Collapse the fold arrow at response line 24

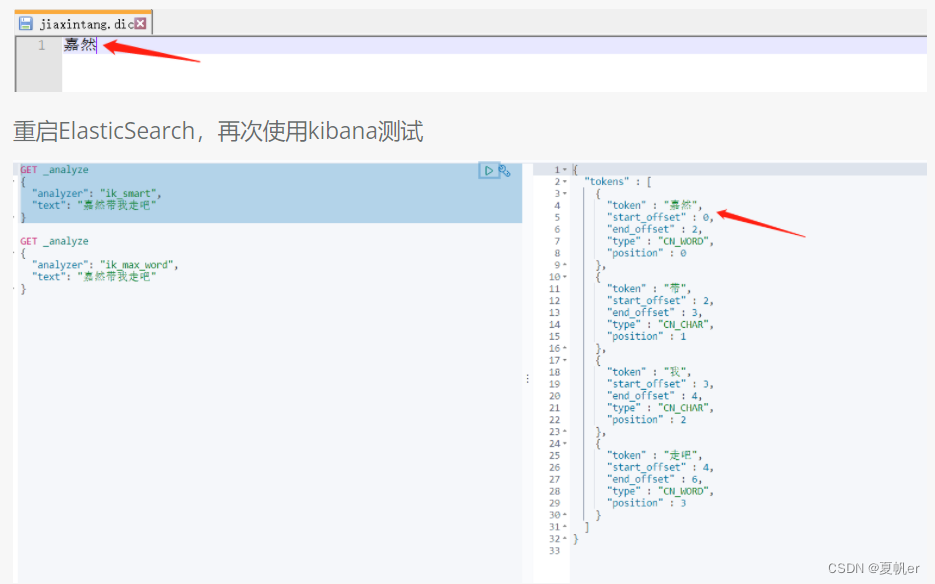tap(565, 443)
